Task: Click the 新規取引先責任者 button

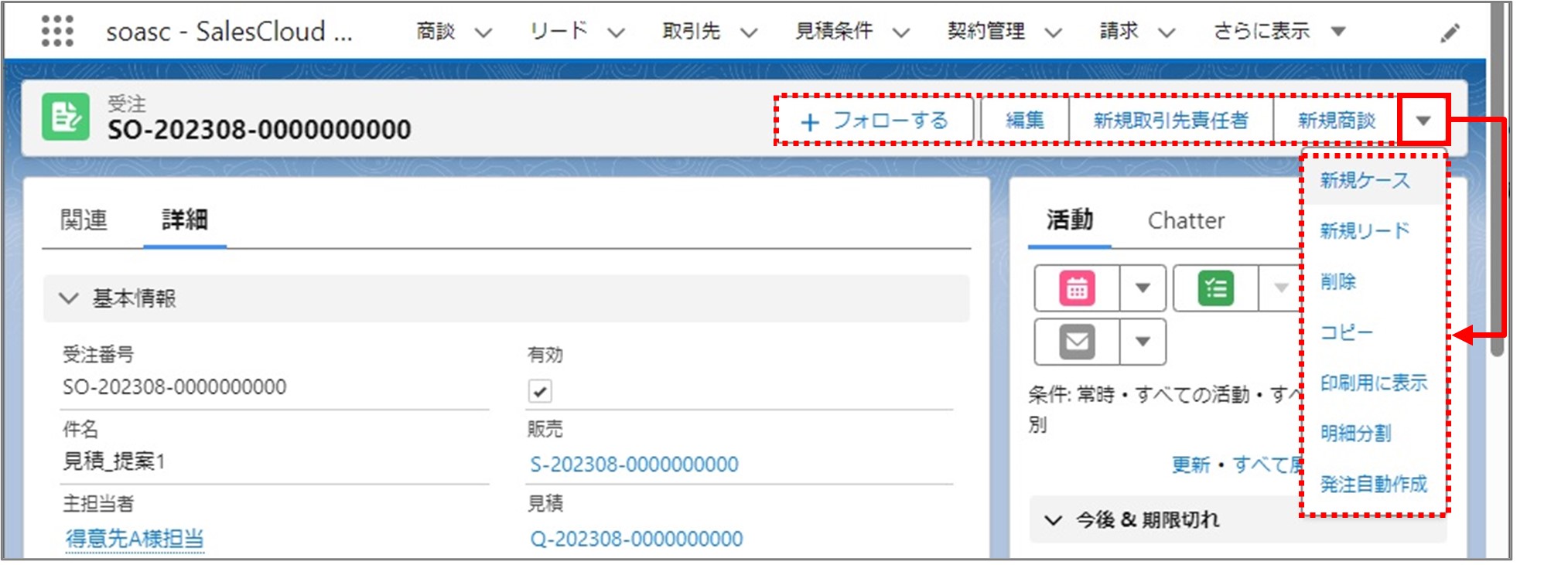Action: (x=1171, y=121)
